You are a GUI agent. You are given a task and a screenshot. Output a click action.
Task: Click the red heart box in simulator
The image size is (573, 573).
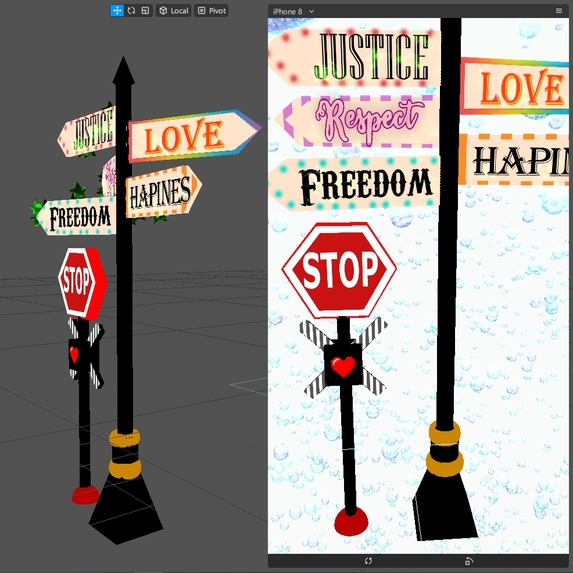(x=344, y=365)
